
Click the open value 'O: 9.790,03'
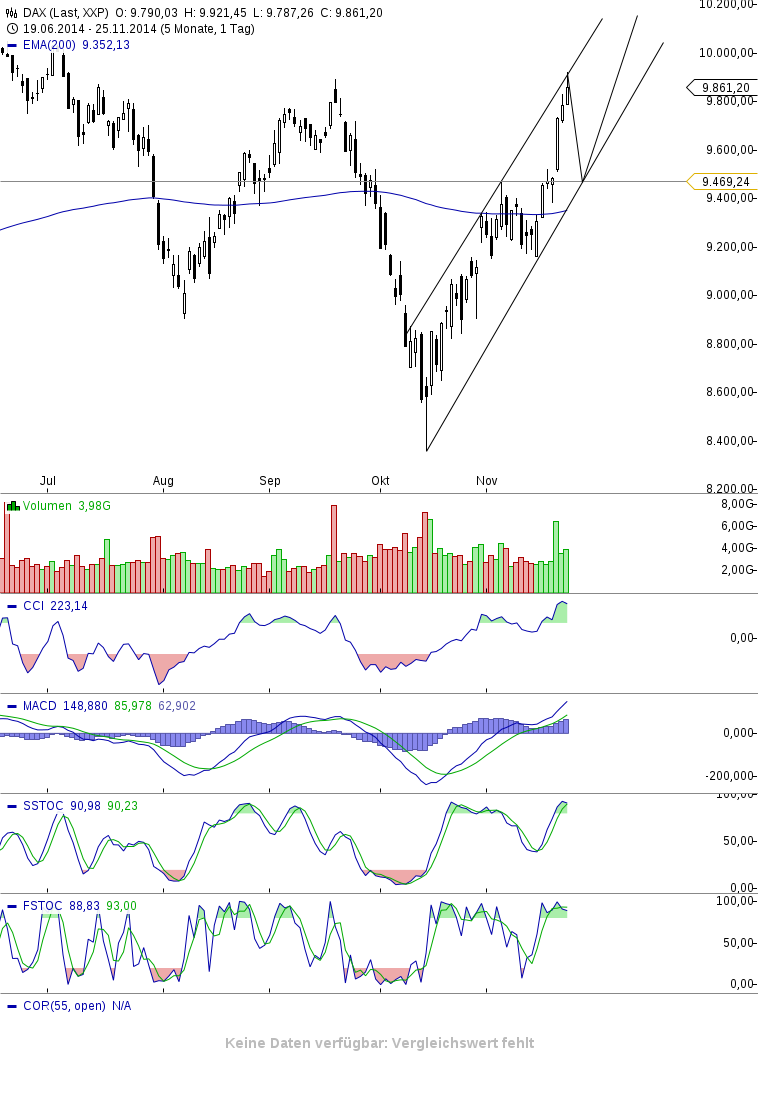click(x=146, y=13)
